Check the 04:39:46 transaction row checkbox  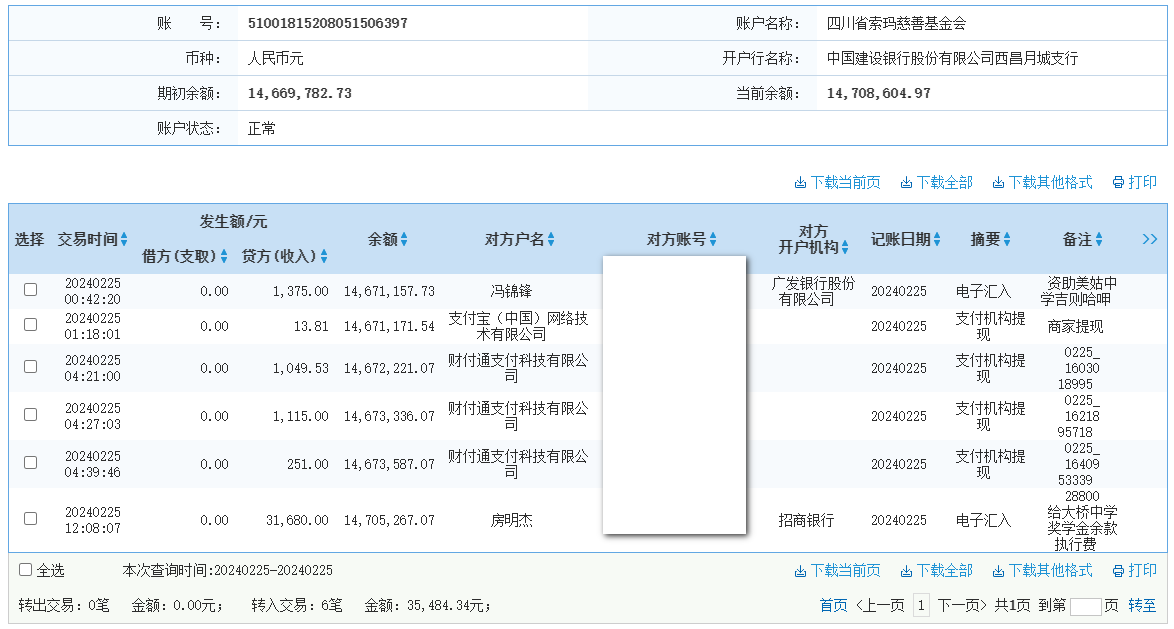pyautogui.click(x=31, y=462)
